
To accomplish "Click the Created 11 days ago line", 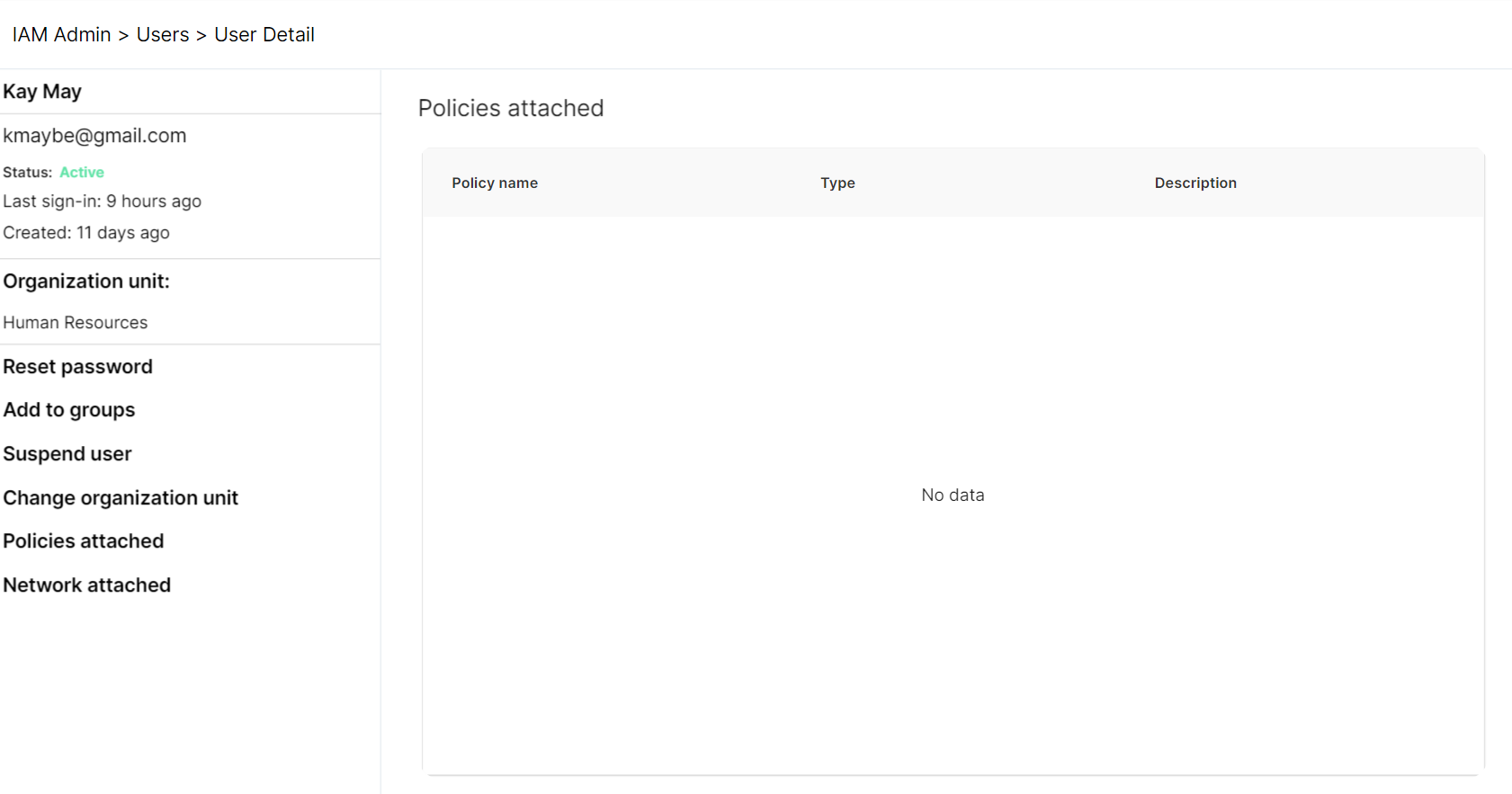I will 86,233.
